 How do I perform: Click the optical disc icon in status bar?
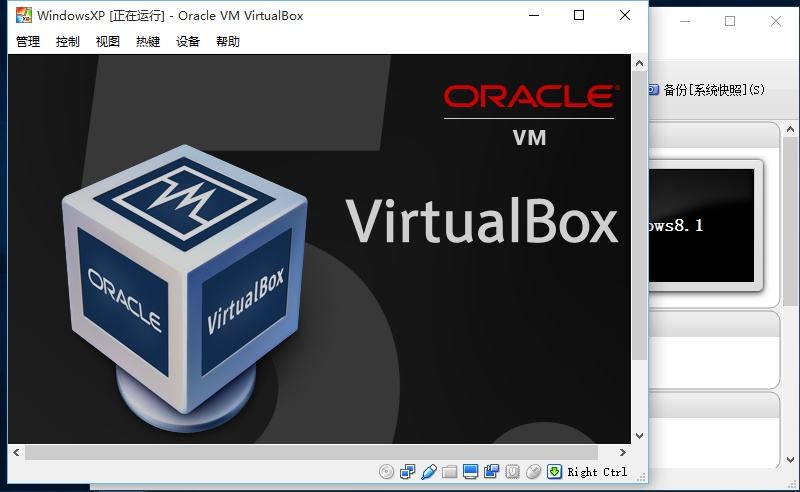[x=387, y=472]
